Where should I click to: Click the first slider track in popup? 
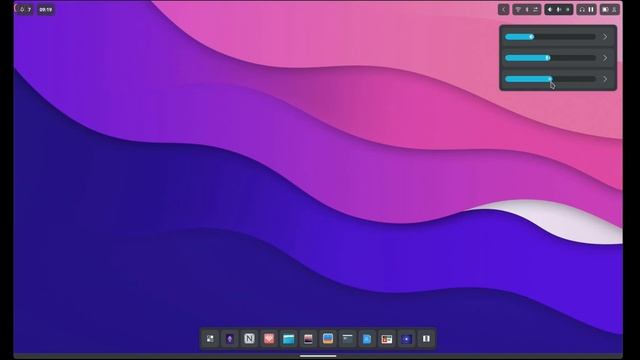550,37
